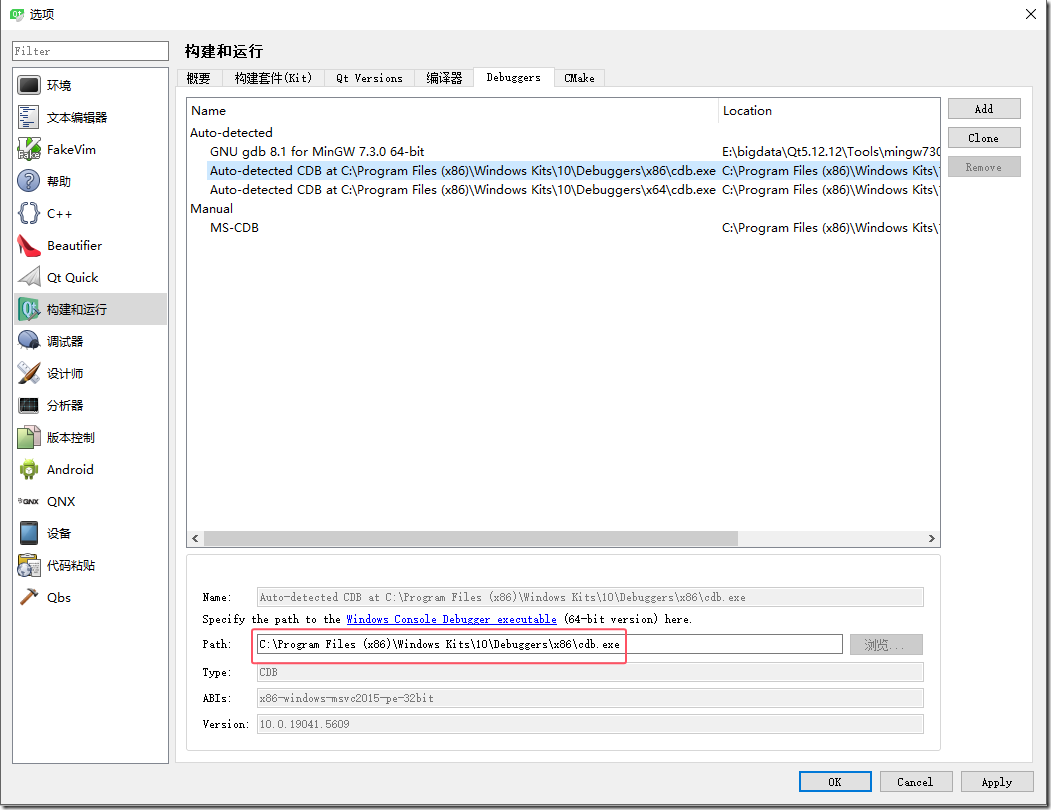Open the Windows Console Debugger executable link

click(x=451, y=620)
